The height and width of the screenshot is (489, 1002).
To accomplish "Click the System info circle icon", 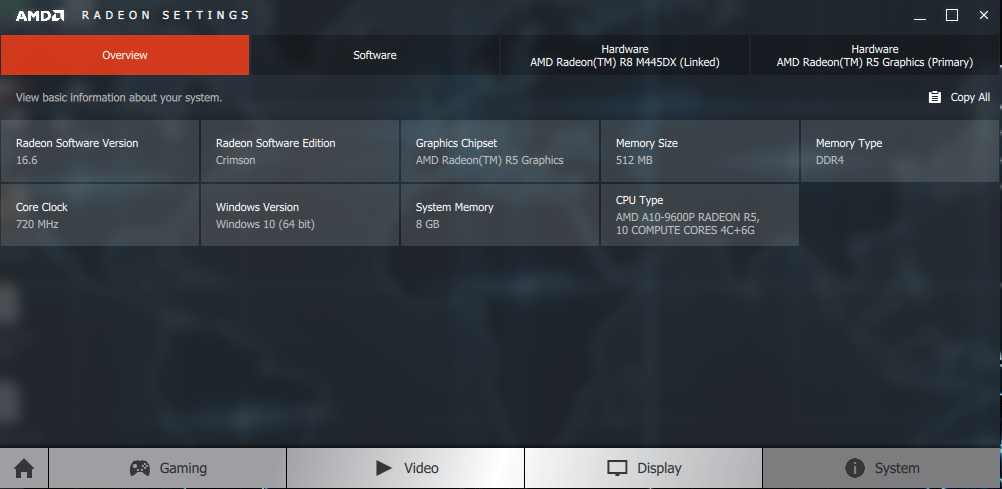I will [x=854, y=468].
